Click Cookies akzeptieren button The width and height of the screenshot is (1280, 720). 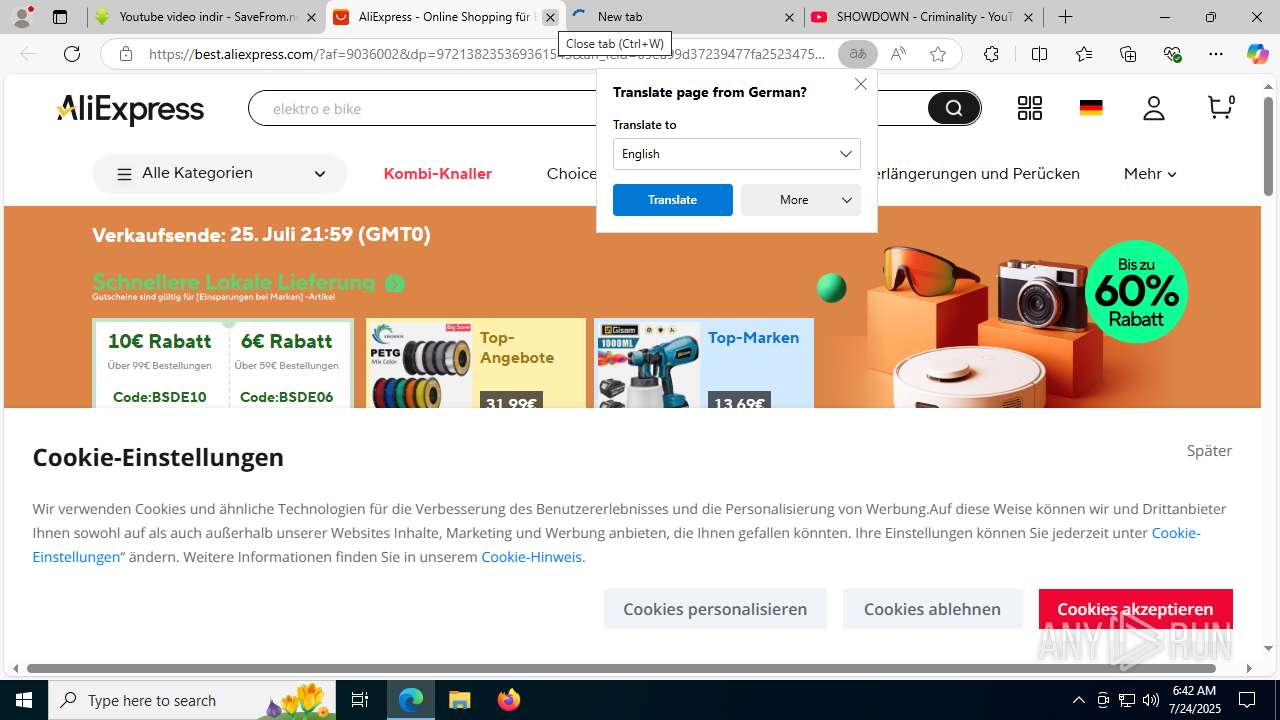[x=1135, y=609]
